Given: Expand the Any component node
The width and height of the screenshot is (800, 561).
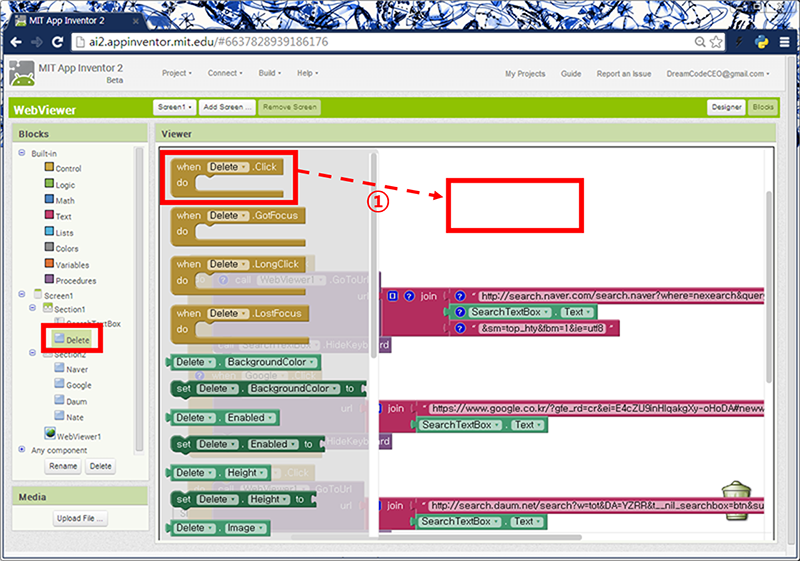Looking at the screenshot, I should coord(21,449).
